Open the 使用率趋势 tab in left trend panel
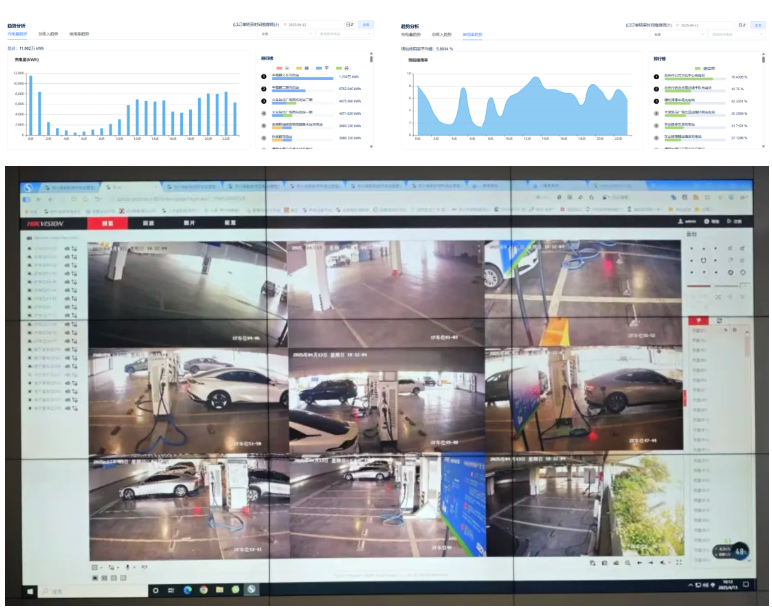772x609 pixels. (x=79, y=34)
